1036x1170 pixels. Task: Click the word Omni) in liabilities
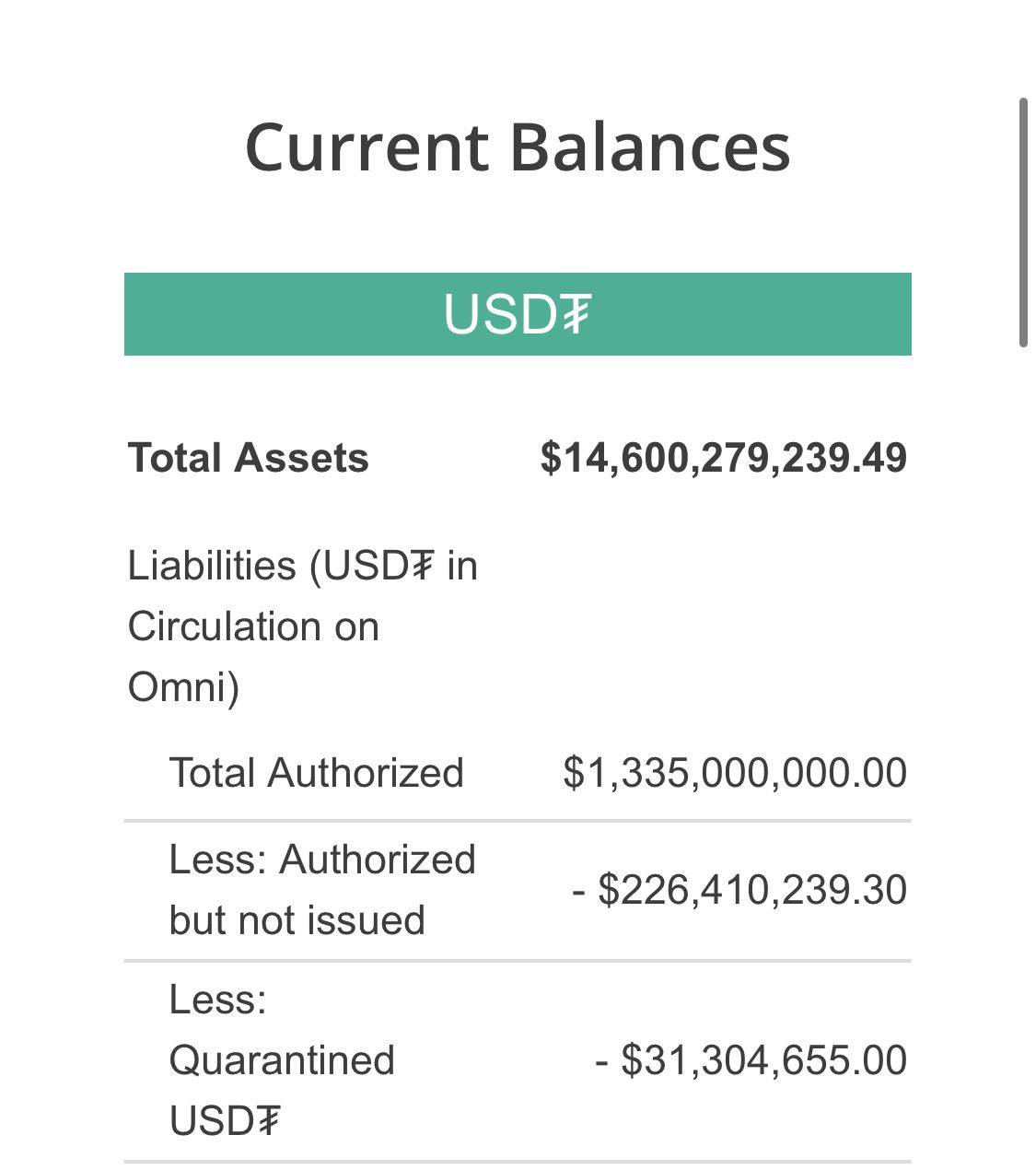tap(183, 687)
